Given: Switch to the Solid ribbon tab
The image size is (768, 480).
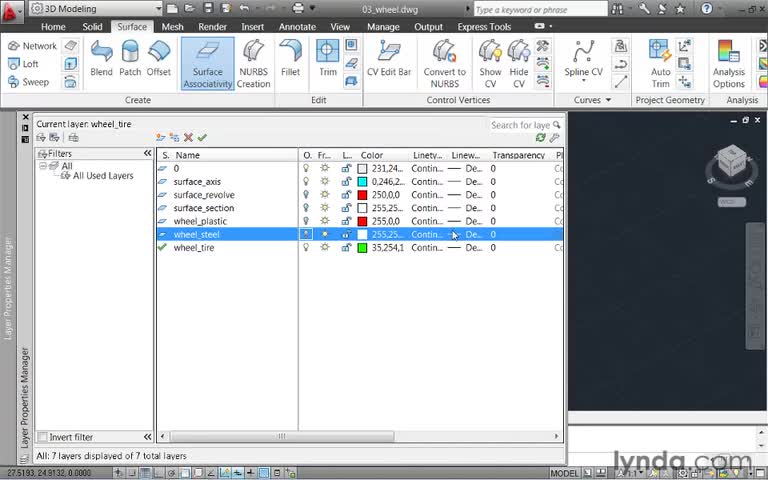Looking at the screenshot, I should 92,27.
